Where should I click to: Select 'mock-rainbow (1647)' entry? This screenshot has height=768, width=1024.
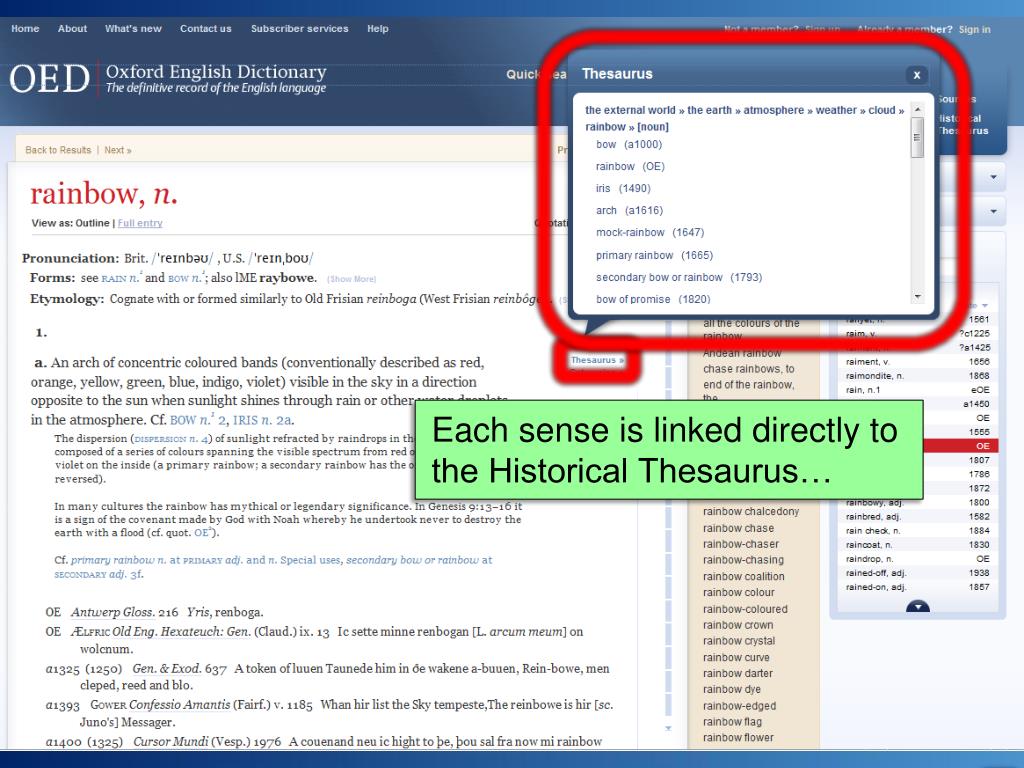650,232
